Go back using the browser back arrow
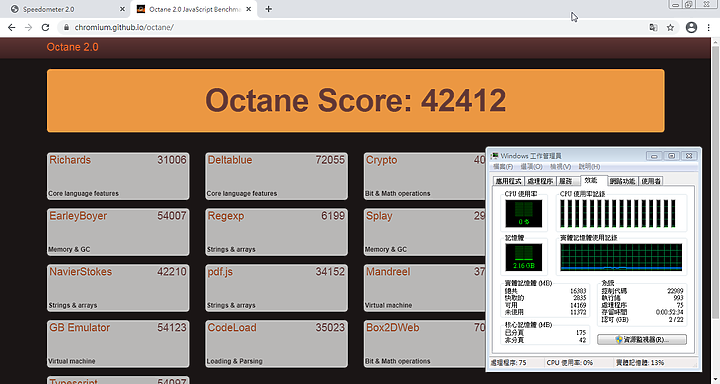Image resolution: width=720 pixels, height=384 pixels. coord(11,28)
